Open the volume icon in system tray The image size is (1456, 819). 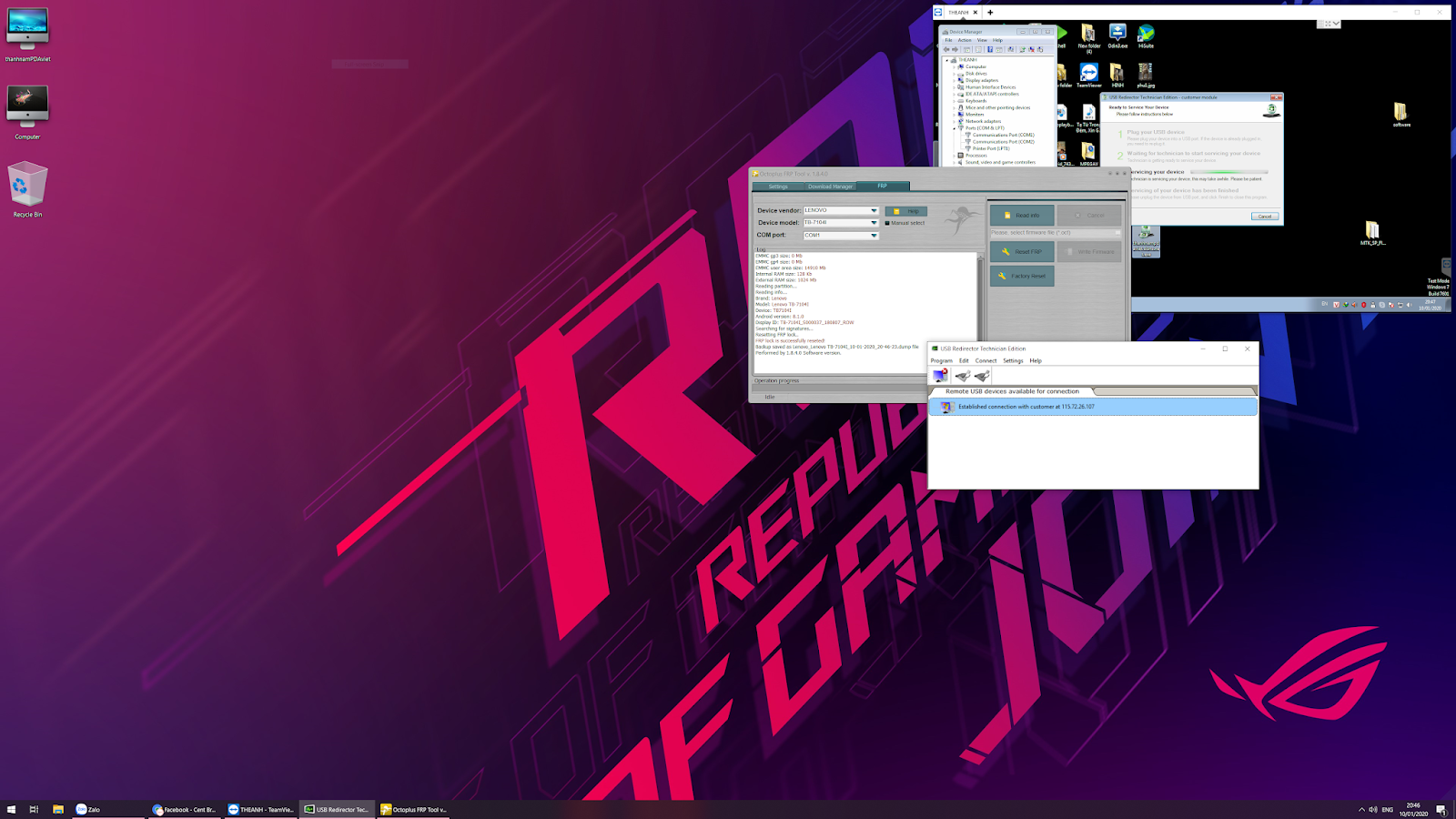tap(1373, 809)
